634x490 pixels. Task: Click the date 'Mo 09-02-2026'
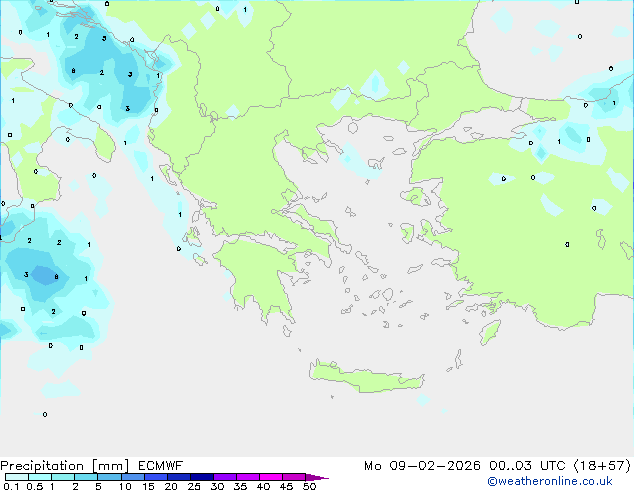tap(422, 466)
